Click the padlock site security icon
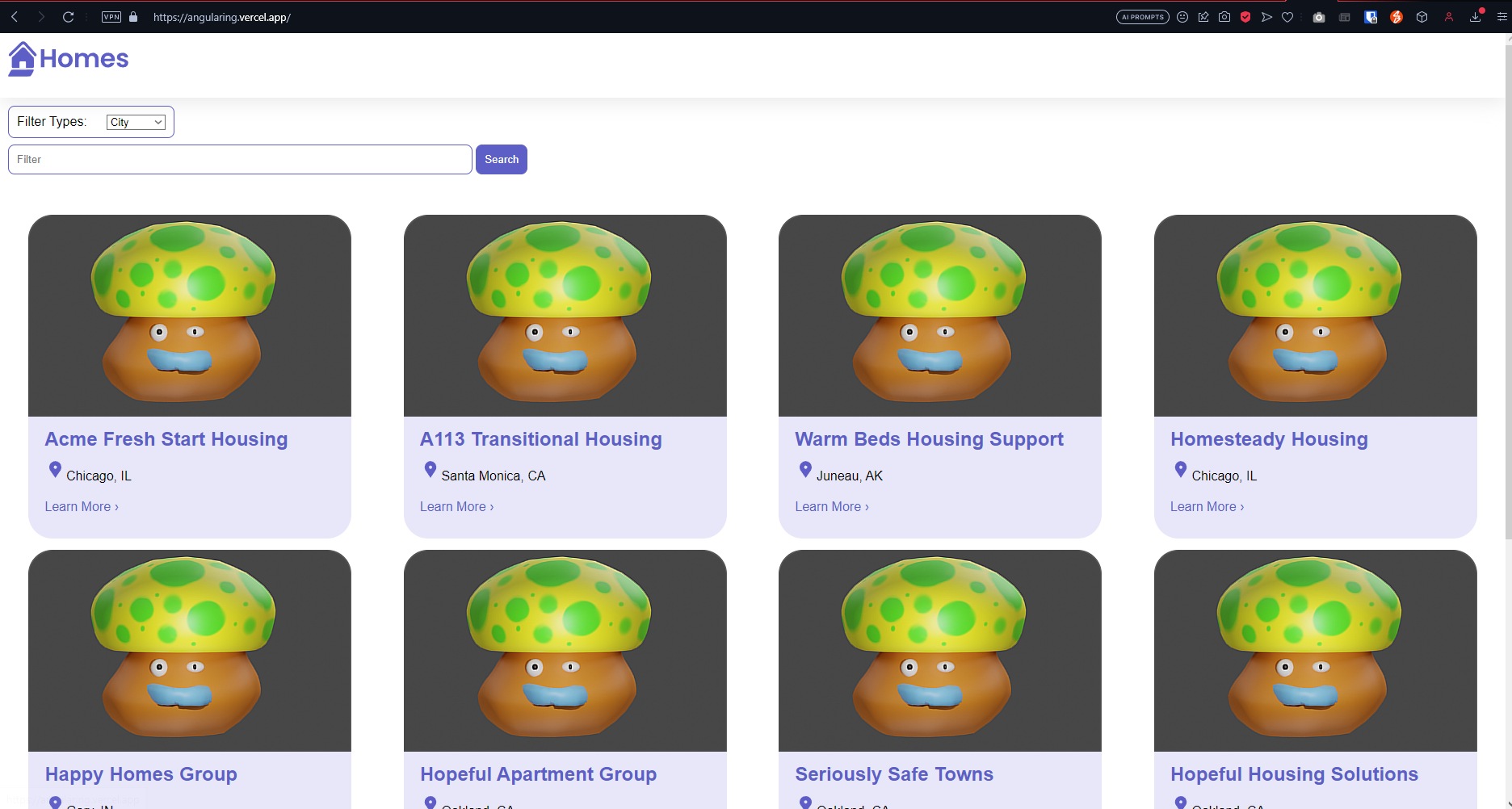The height and width of the screenshot is (809, 1512). tap(133, 17)
